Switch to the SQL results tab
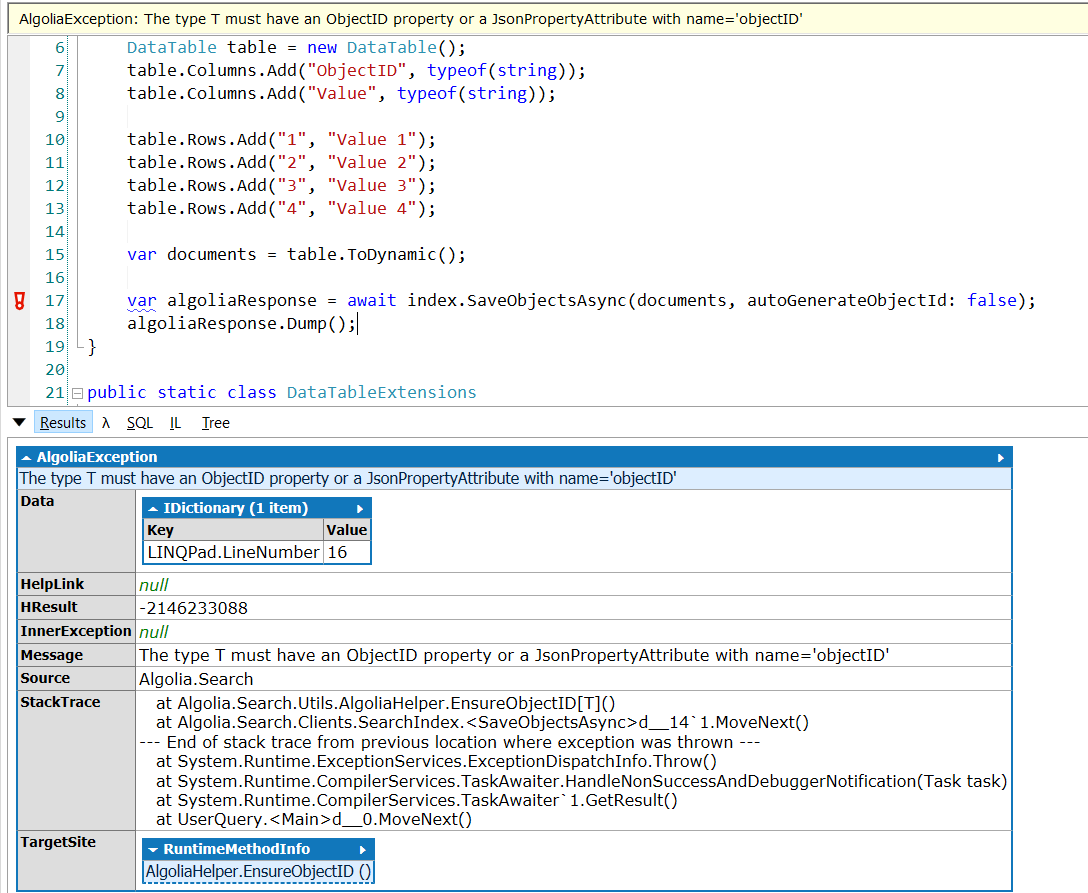Screen dimensions: 1088x893 (139, 422)
